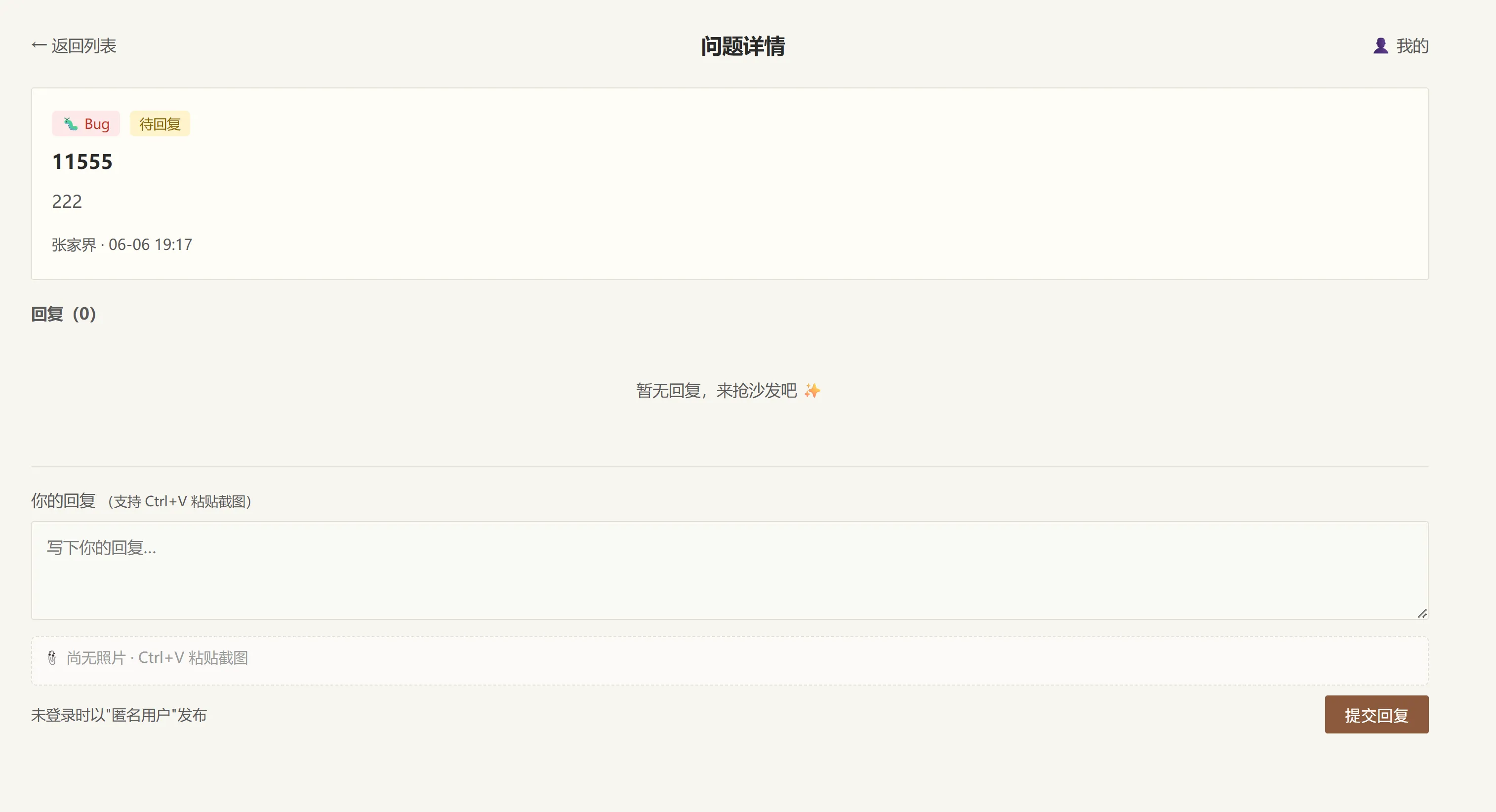Select the Bug category tag

tap(86, 123)
